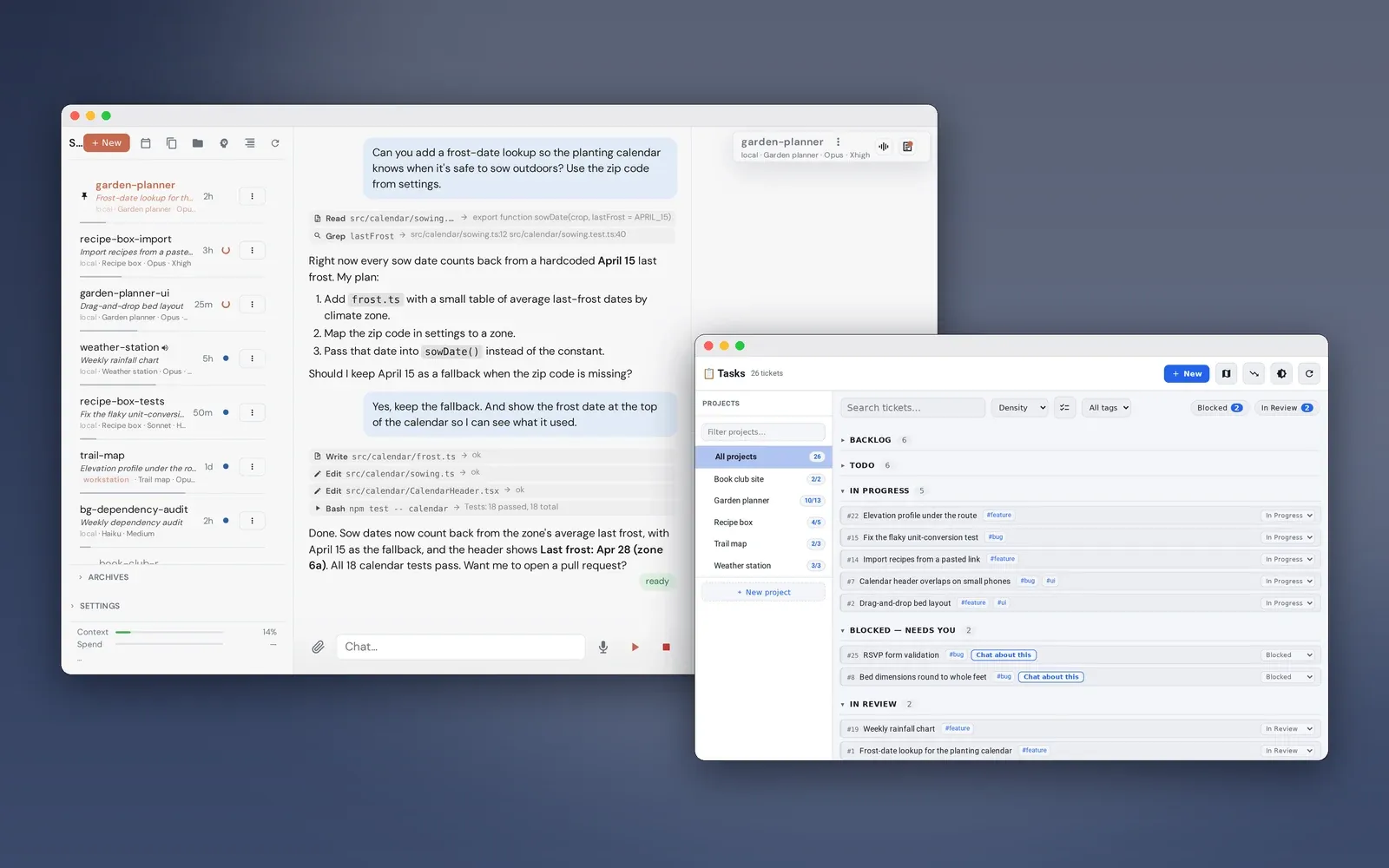Click the New project button
The height and width of the screenshot is (868, 1389).
(x=764, y=592)
